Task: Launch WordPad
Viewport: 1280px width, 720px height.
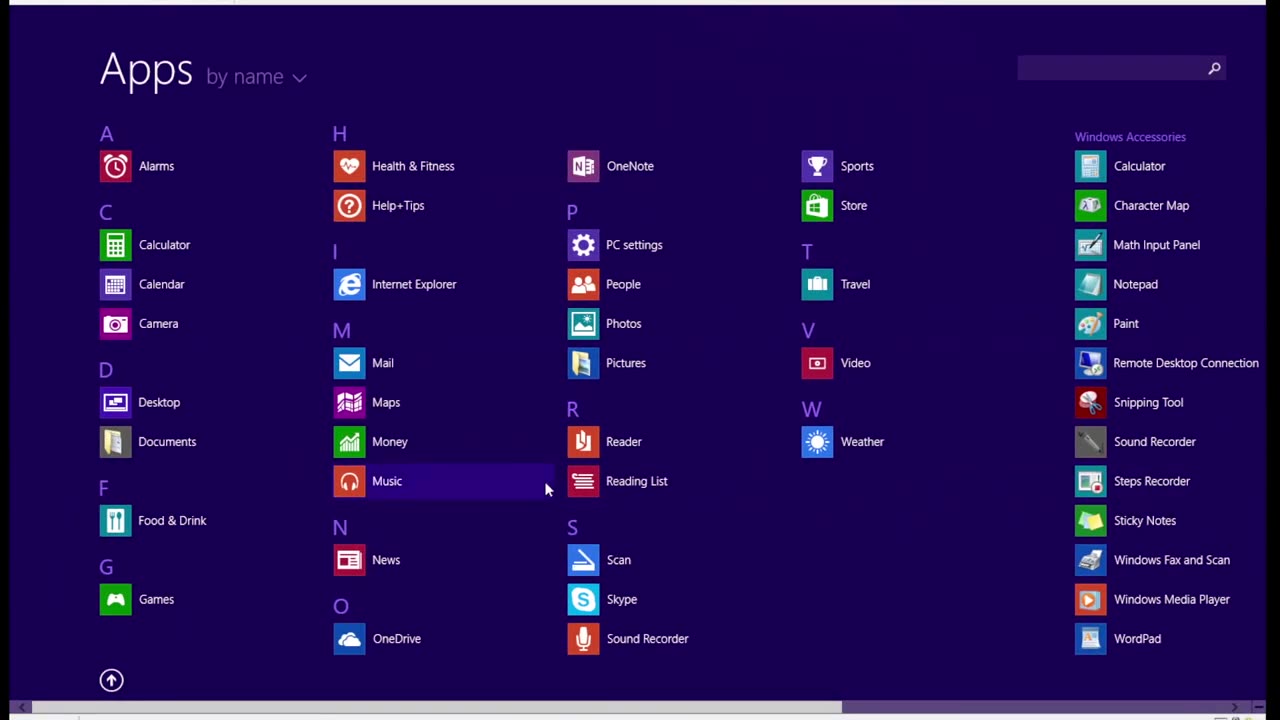Action: 1091,639
